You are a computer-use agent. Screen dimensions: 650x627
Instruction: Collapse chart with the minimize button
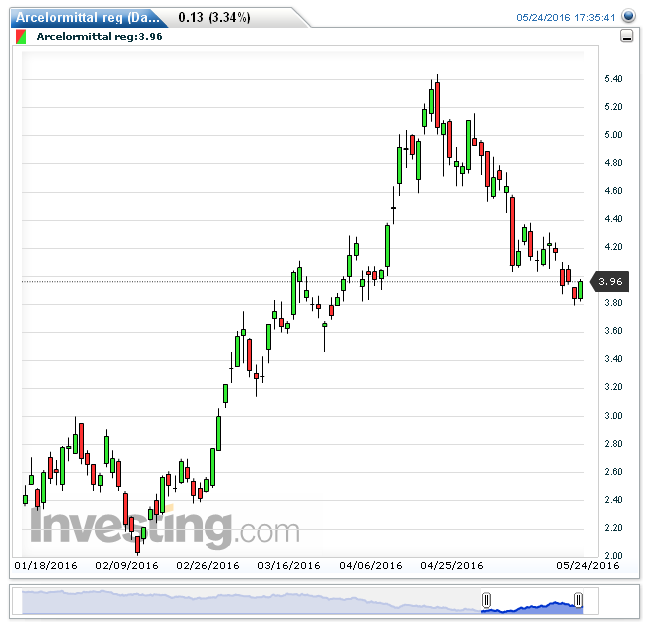coord(626,36)
